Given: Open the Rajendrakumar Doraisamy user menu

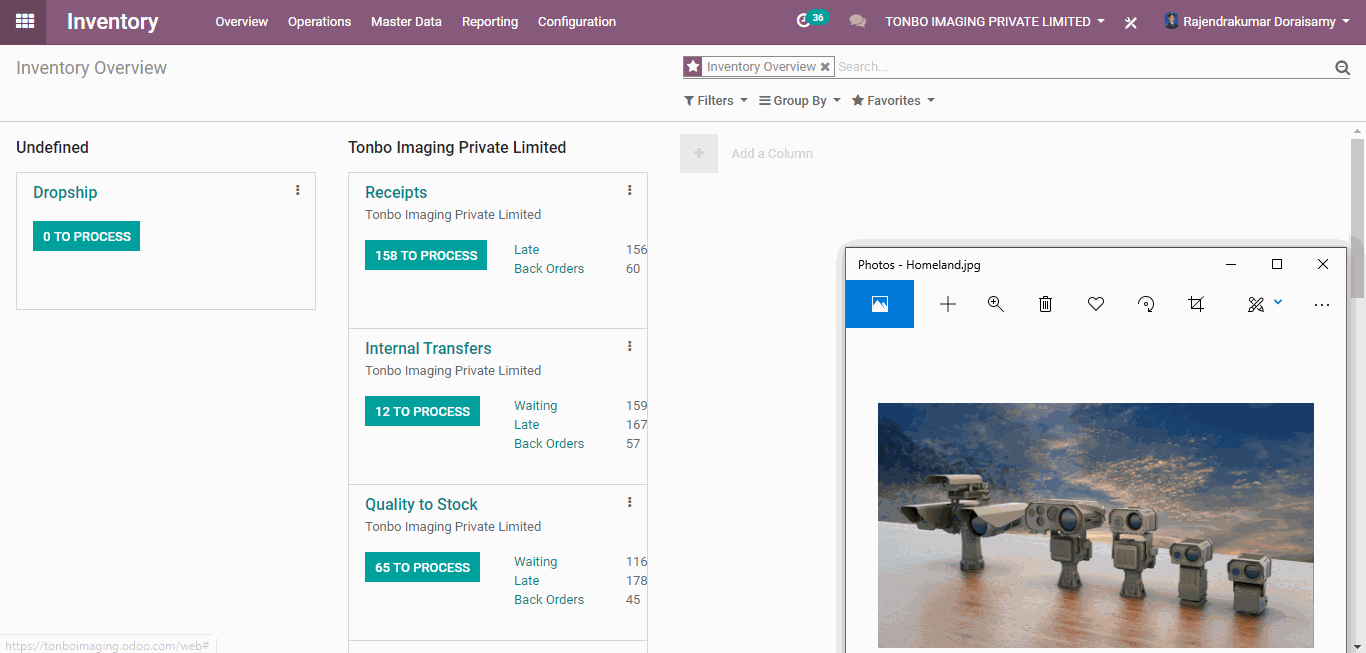Looking at the screenshot, I should [x=1257, y=21].
